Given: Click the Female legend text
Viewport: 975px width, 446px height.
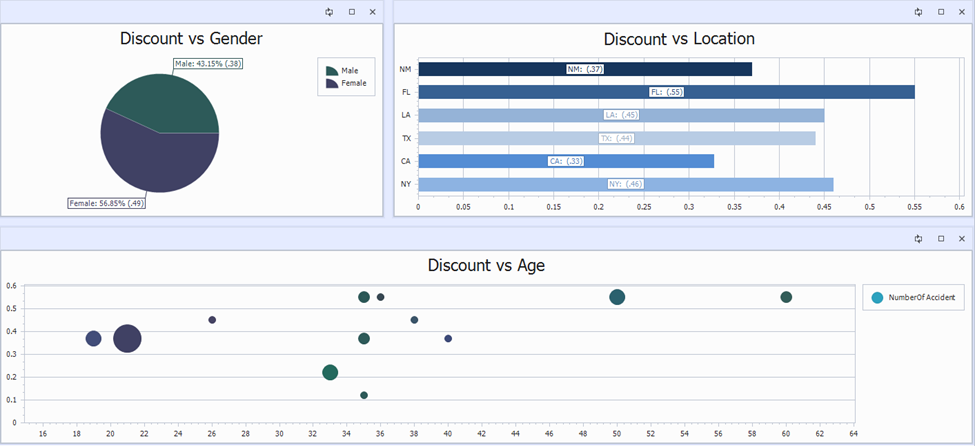Looking at the screenshot, I should 354,83.
